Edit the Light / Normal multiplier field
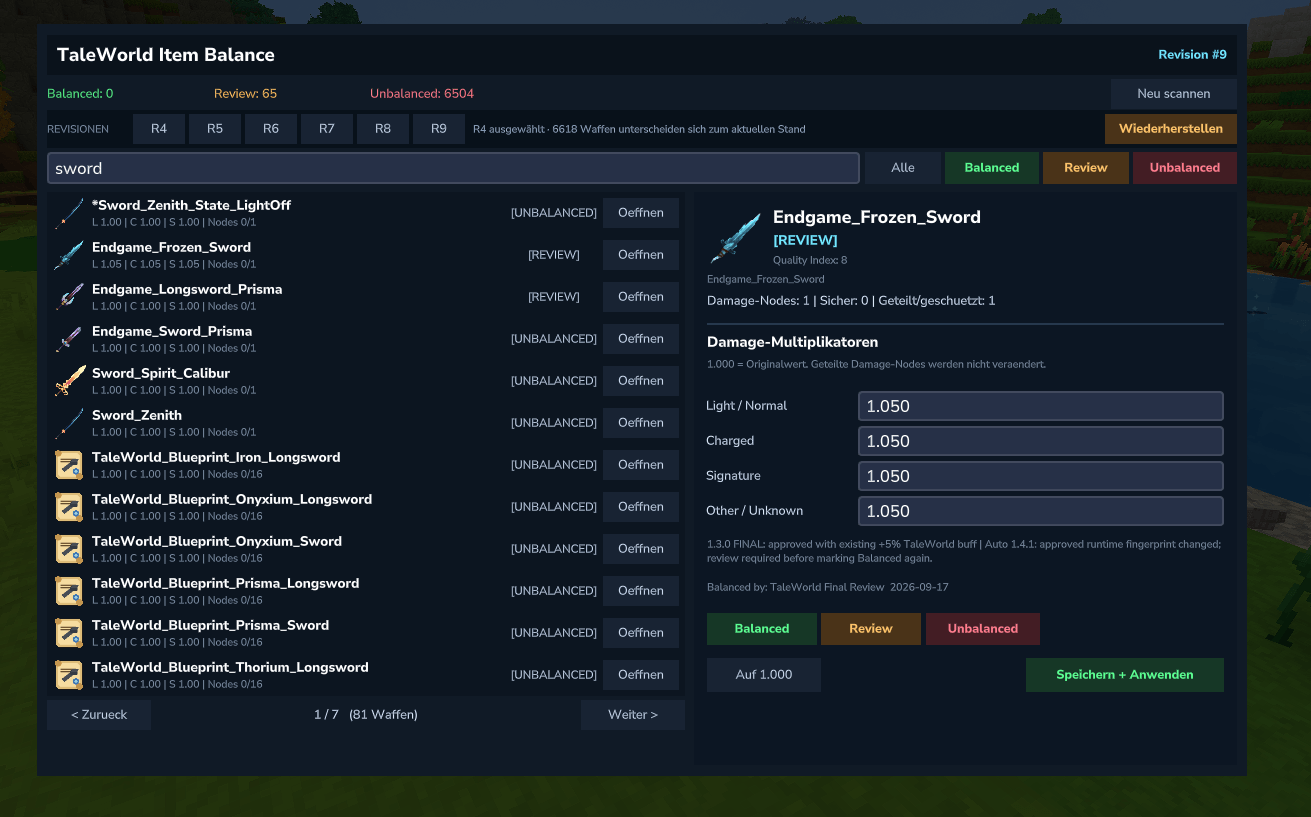The width and height of the screenshot is (1311, 817). point(1041,406)
